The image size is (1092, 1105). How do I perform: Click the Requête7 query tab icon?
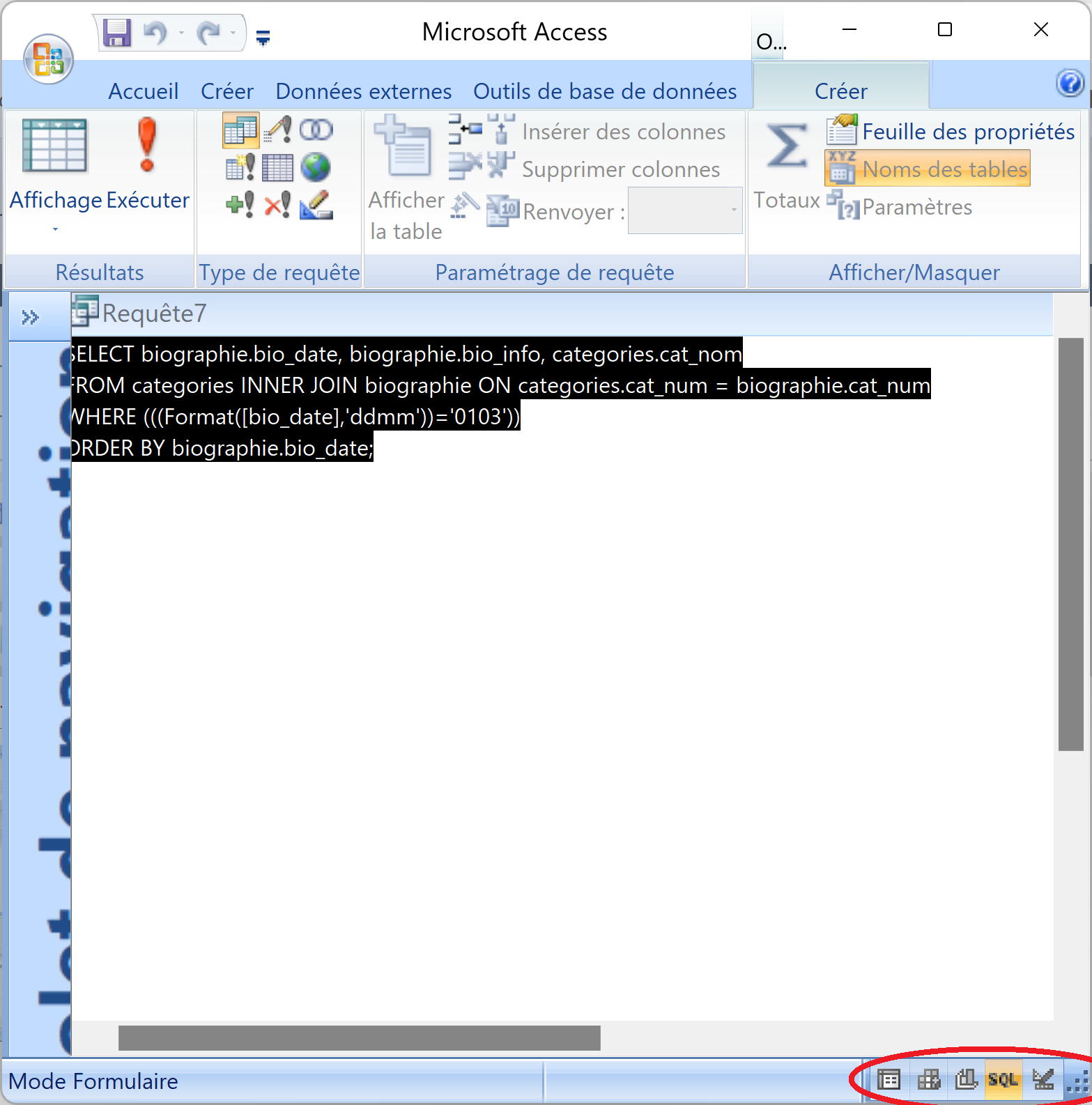pyautogui.click(x=85, y=311)
